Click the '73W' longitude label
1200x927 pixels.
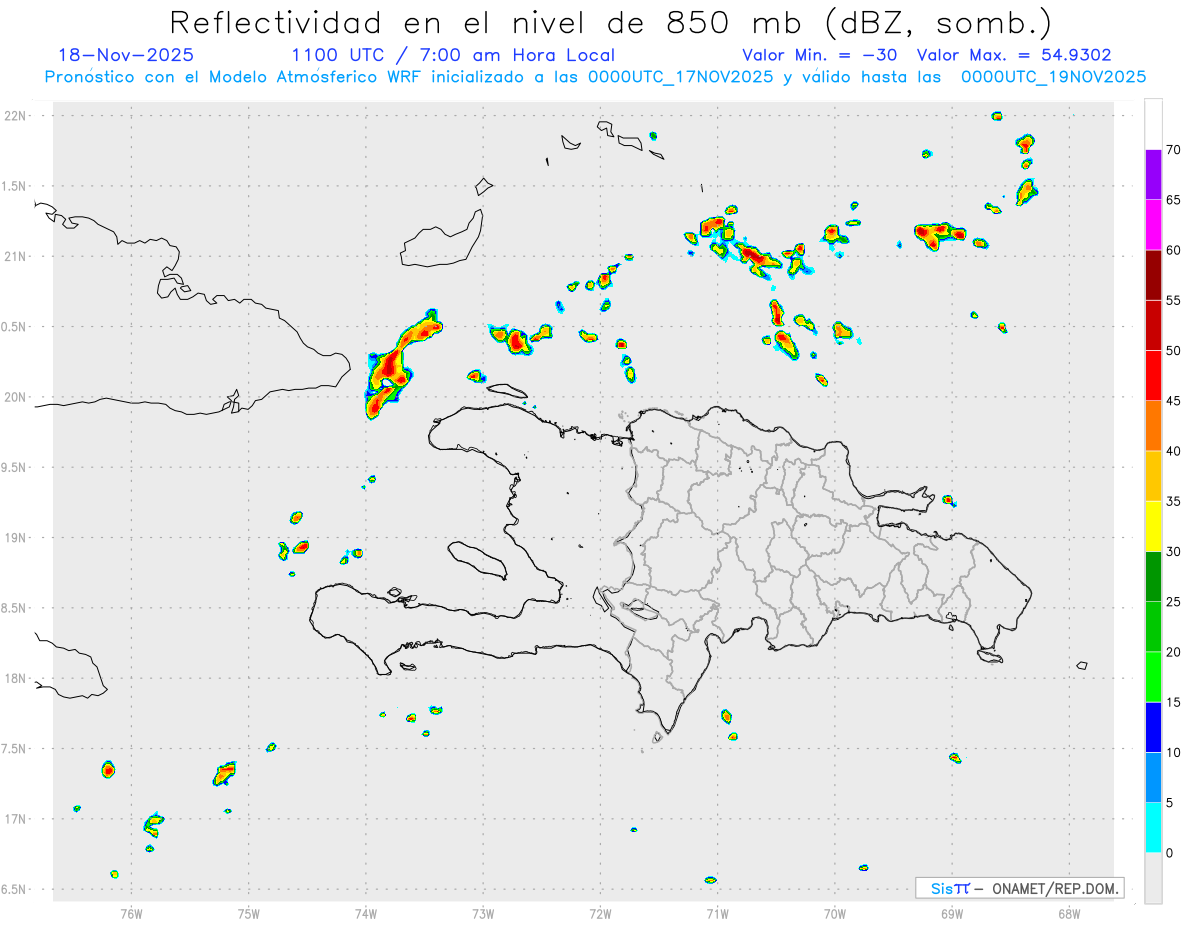[483, 912]
